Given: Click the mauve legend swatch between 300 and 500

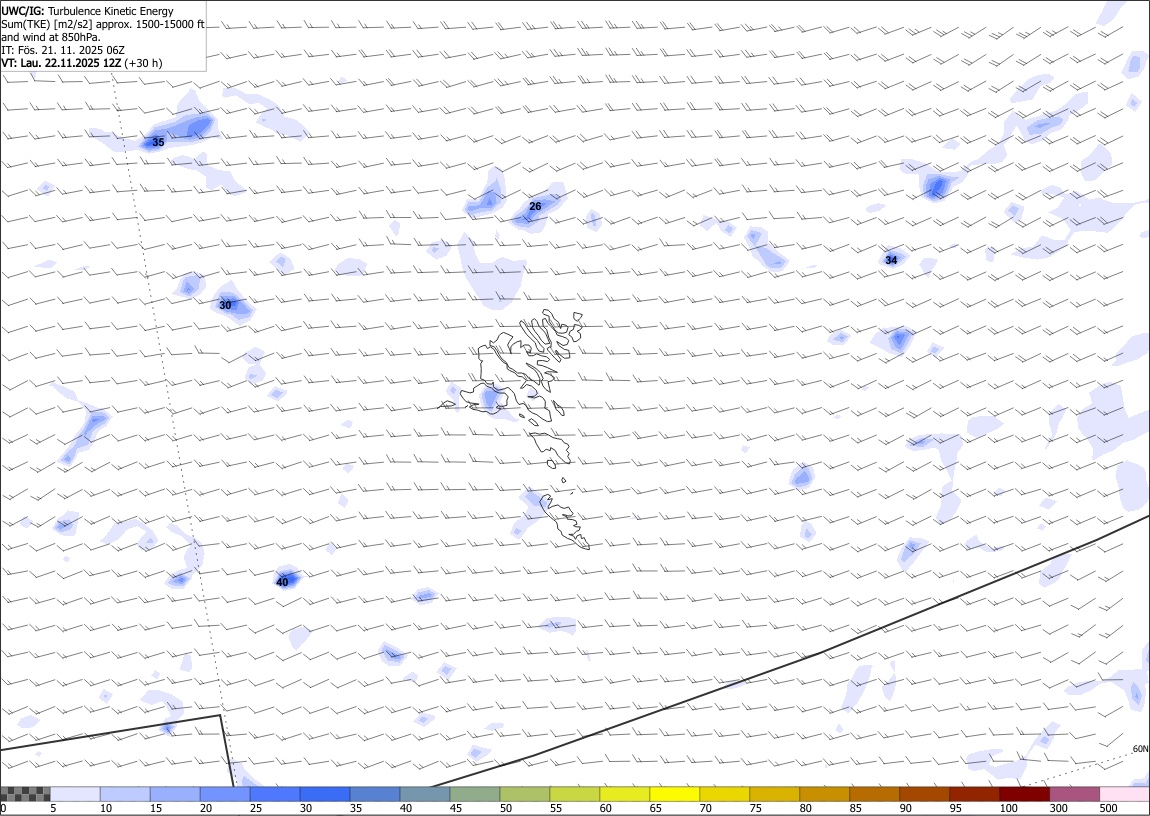Looking at the screenshot, I should coord(1074,794).
